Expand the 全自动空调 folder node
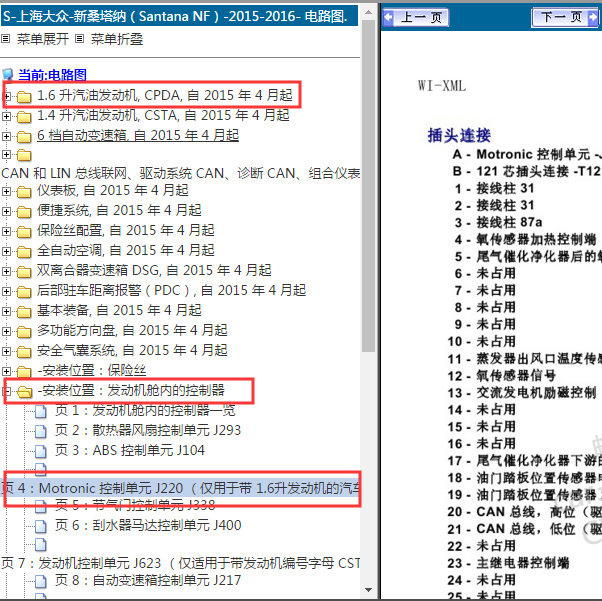Image resolution: width=602 pixels, height=601 pixels. coord(6,251)
